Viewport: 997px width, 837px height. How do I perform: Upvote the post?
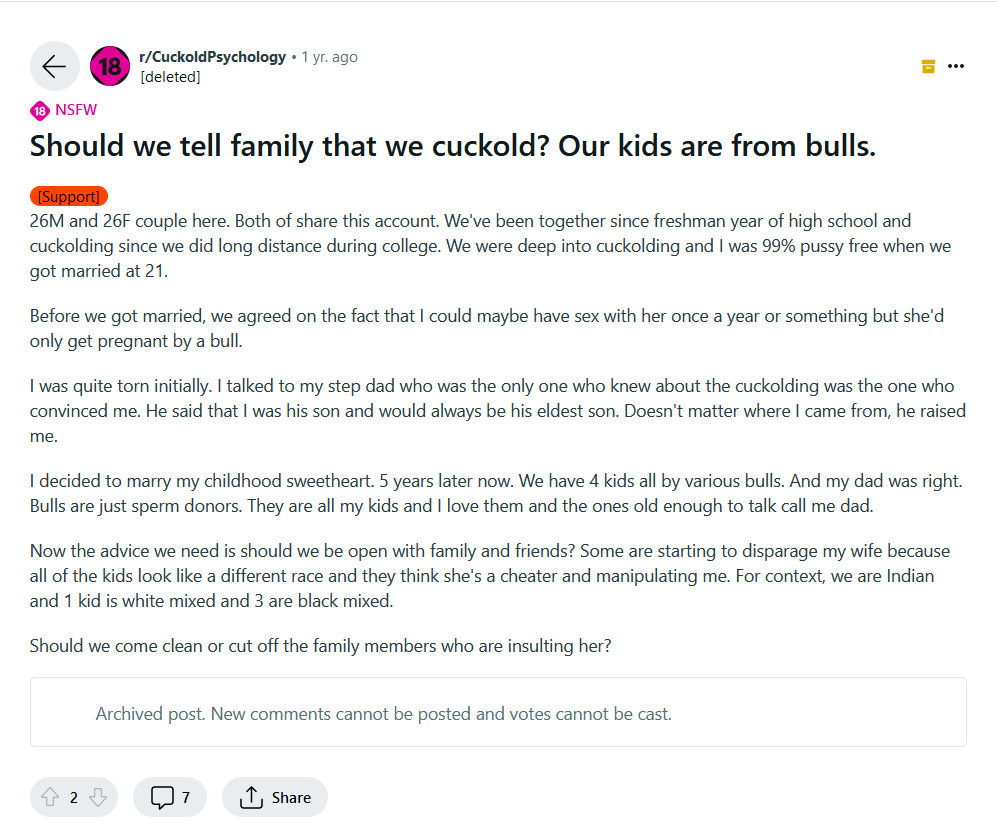click(x=49, y=797)
